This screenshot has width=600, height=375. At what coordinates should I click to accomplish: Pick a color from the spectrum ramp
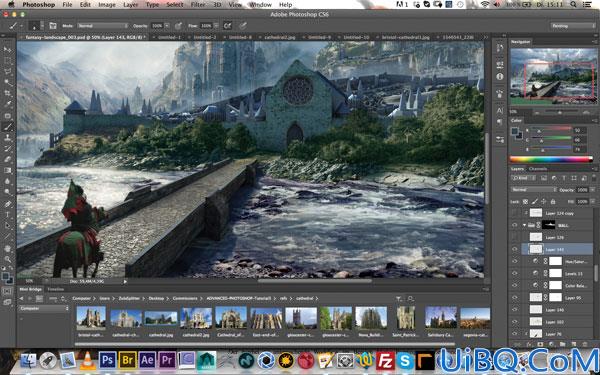point(551,159)
